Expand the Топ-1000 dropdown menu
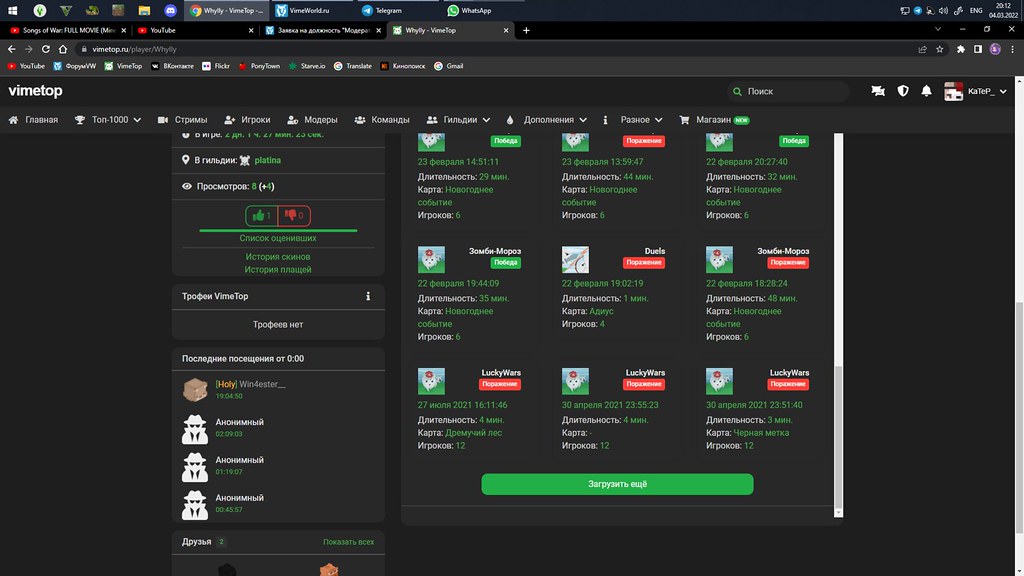Screen dimensions: 1024x576 [x=116, y=120]
